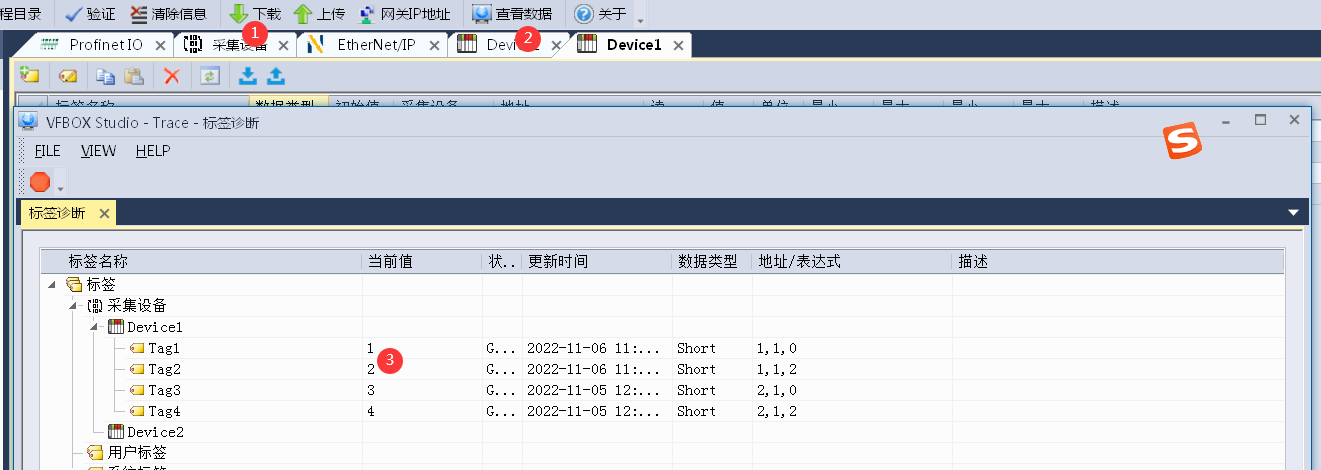Viewport: 1321px width, 470px height.
Task: Click Tag2's address 1,1,2
Action: 777,369
